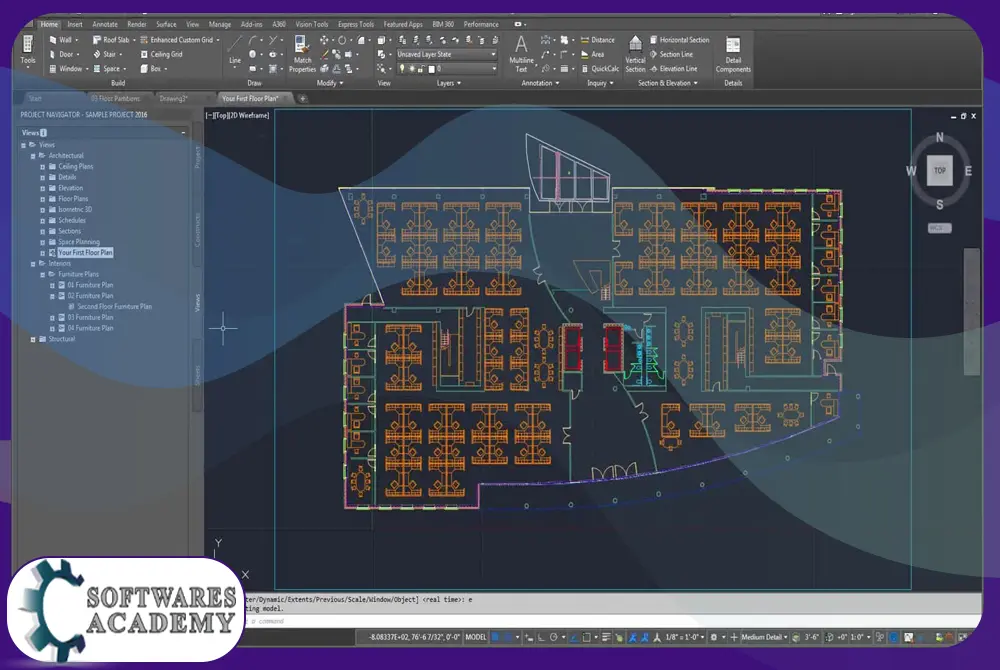Viewport: 1000px width, 670px height.
Task: Select the Roof Slab tool
Action: click(114, 40)
